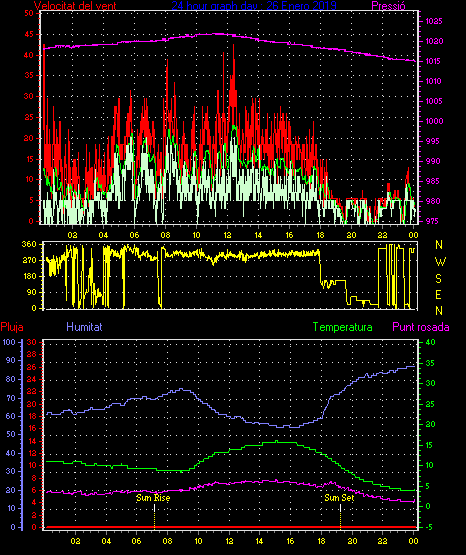Image resolution: width=466 pixels, height=555 pixels.
Task: Click the Velocitat del vent title label
Action: click(x=75, y=6)
